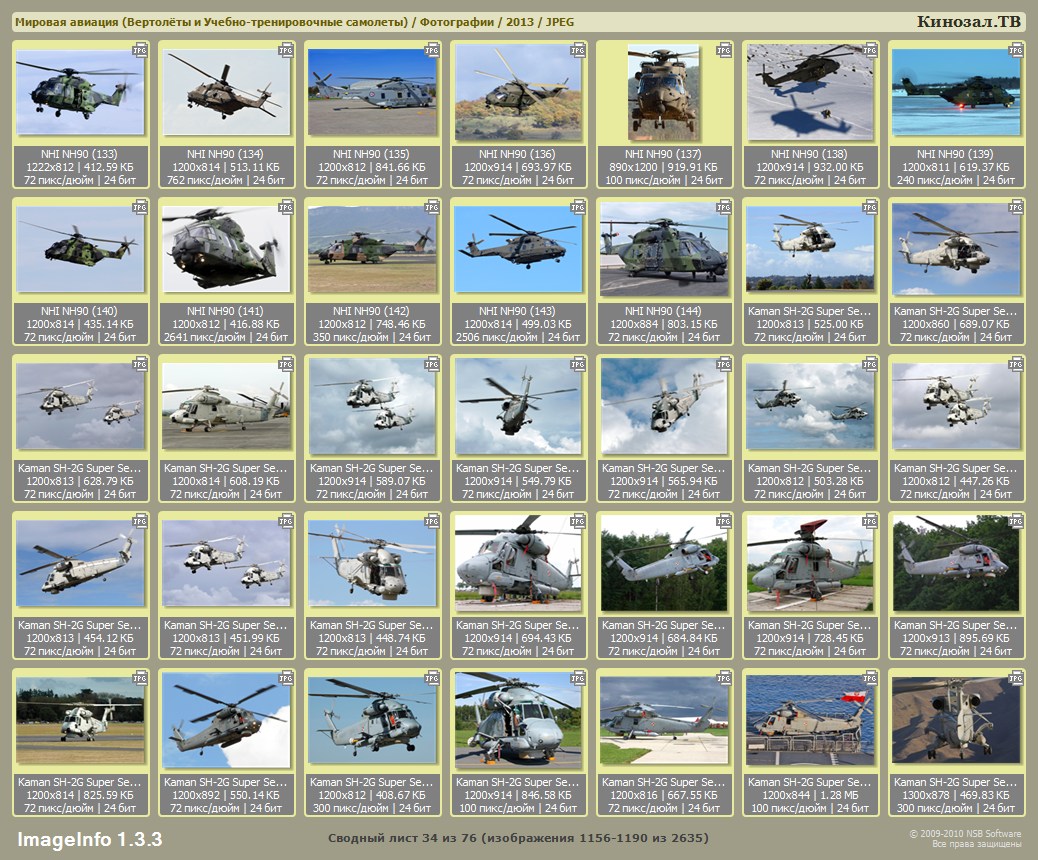Click the '1222x812 | 412.59 КБ' size text

[x=80, y=167]
